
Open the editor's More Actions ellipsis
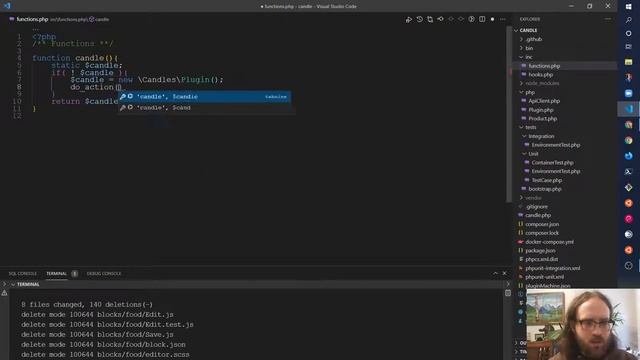coord(503,19)
